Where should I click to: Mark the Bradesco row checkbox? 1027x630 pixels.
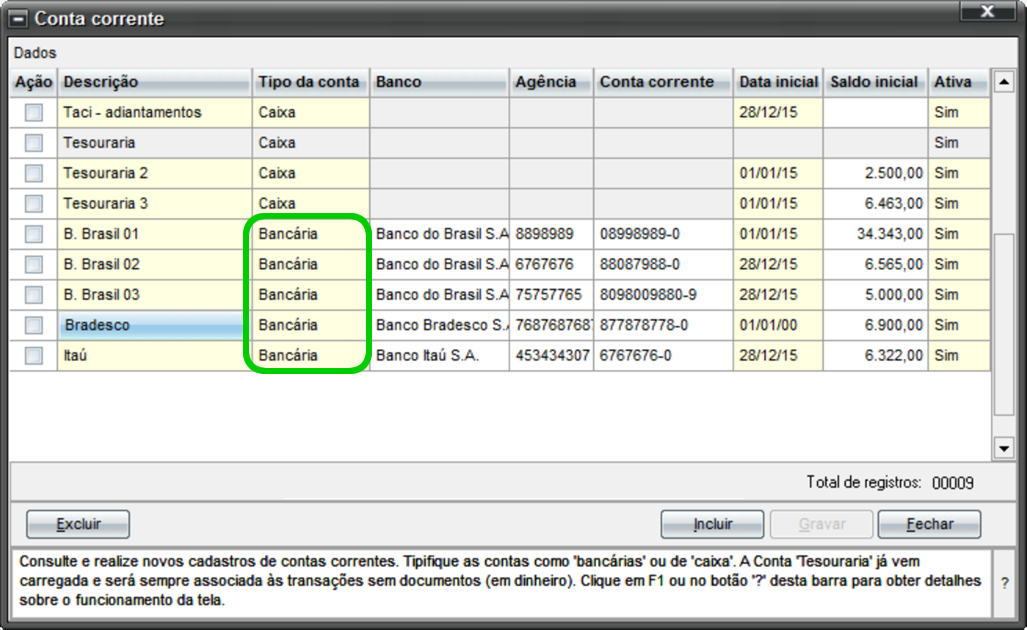[33, 325]
